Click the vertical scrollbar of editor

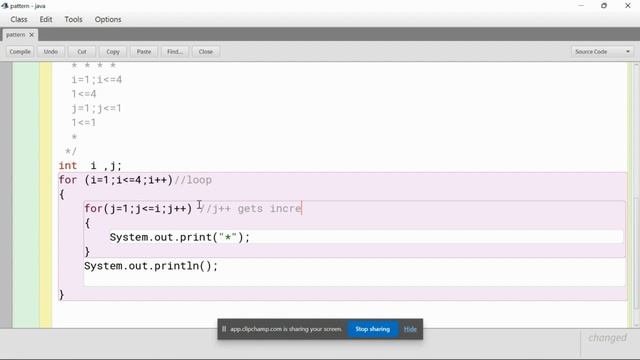636,195
